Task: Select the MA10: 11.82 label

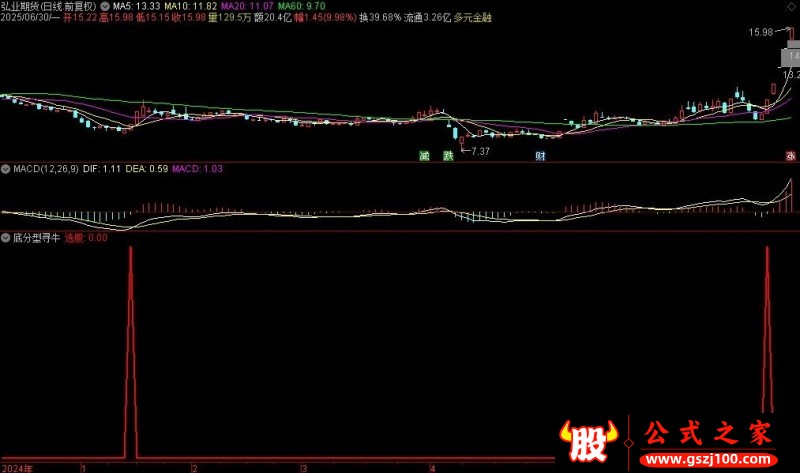Action: point(190,7)
